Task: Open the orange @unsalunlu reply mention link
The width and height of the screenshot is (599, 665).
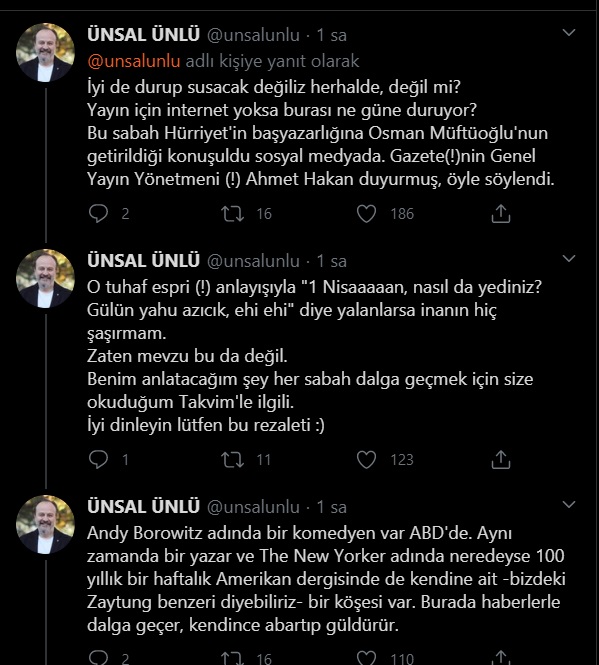Action: coord(134,61)
